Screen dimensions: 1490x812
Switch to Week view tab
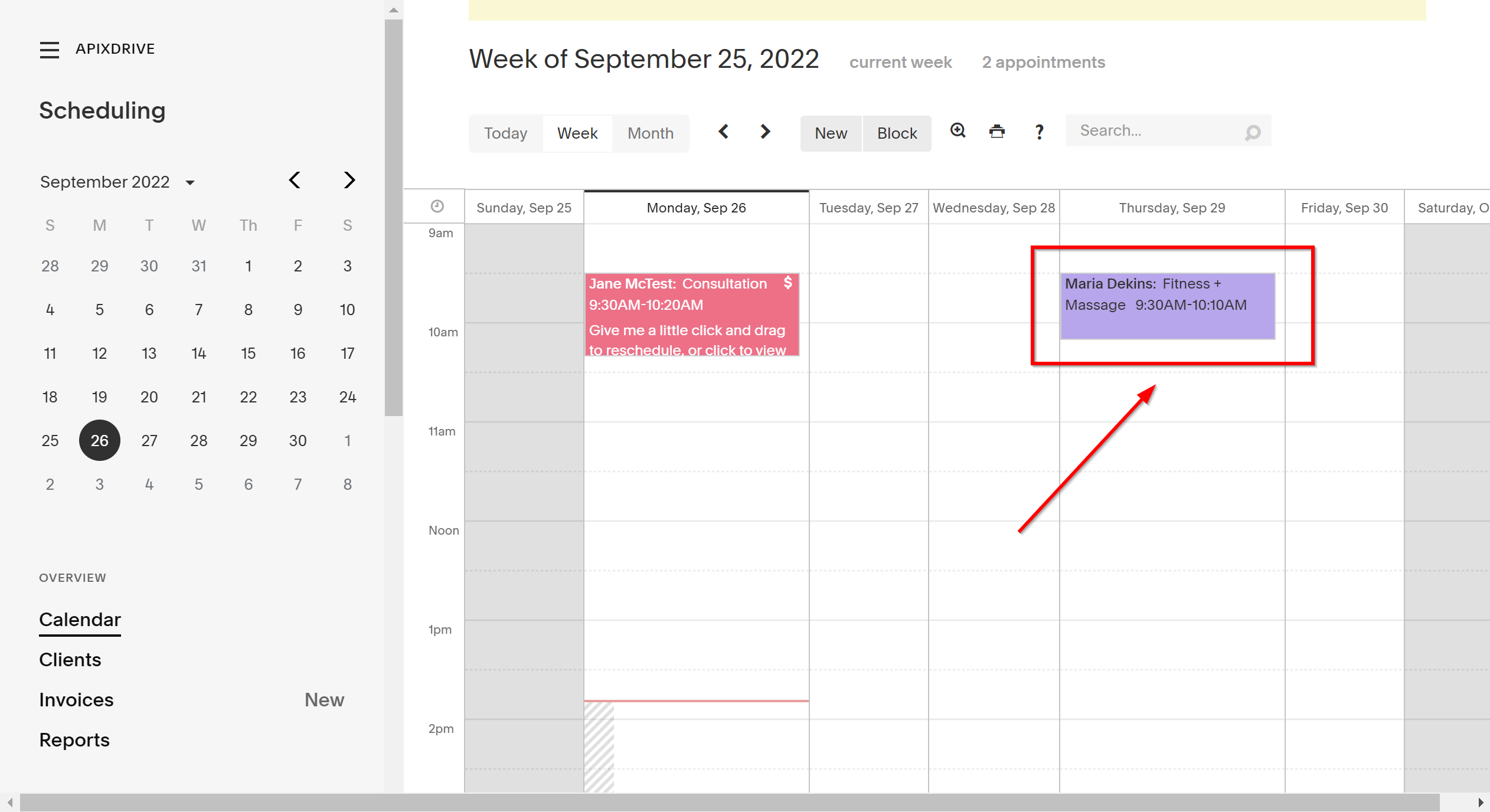pos(577,131)
